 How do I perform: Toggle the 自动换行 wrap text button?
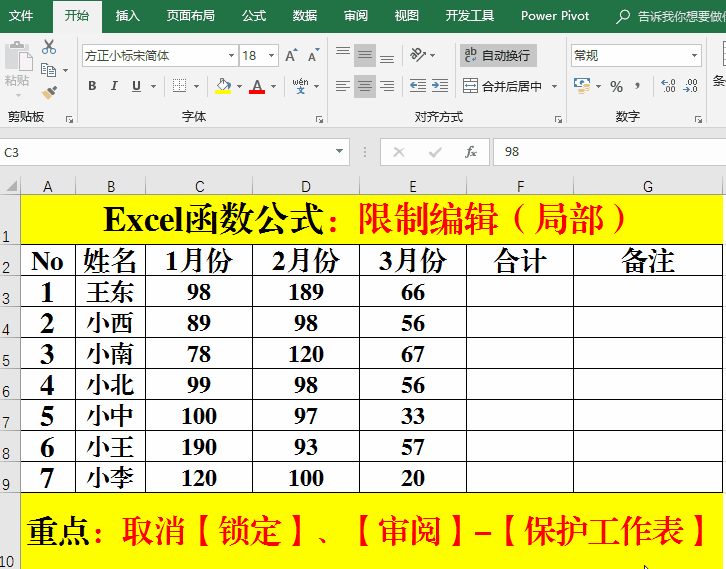click(497, 56)
